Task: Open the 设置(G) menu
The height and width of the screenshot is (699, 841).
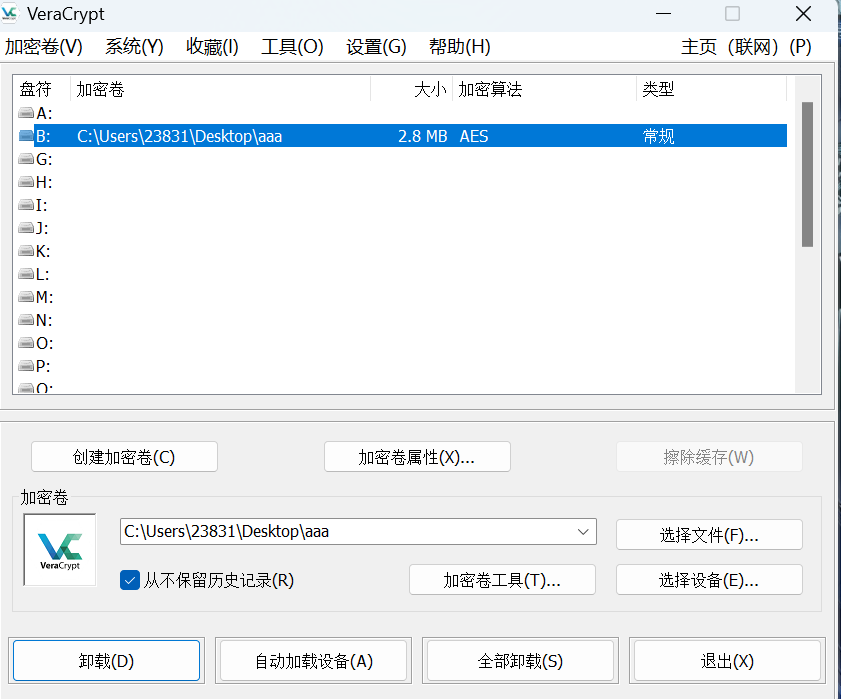Action: pyautogui.click(x=376, y=47)
